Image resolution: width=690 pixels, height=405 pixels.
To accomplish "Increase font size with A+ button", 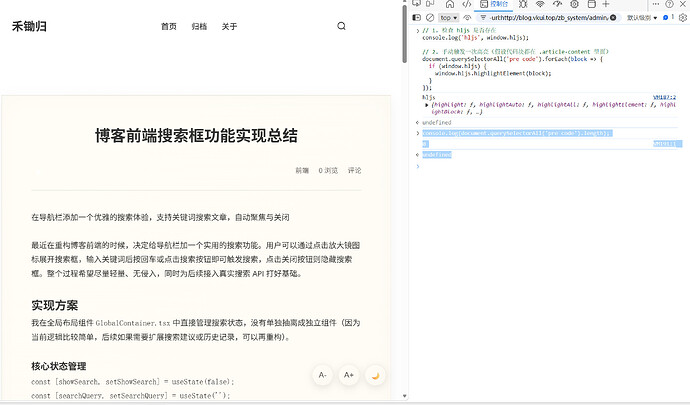I will [x=349, y=375].
